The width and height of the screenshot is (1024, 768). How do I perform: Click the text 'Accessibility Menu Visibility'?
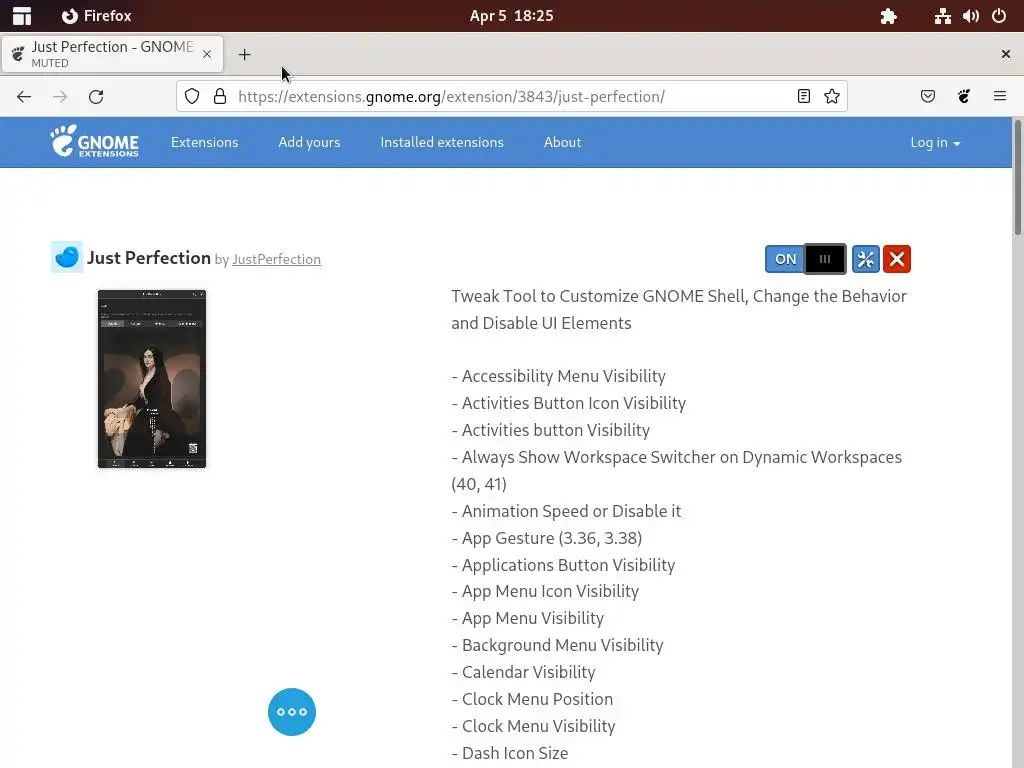click(x=564, y=376)
